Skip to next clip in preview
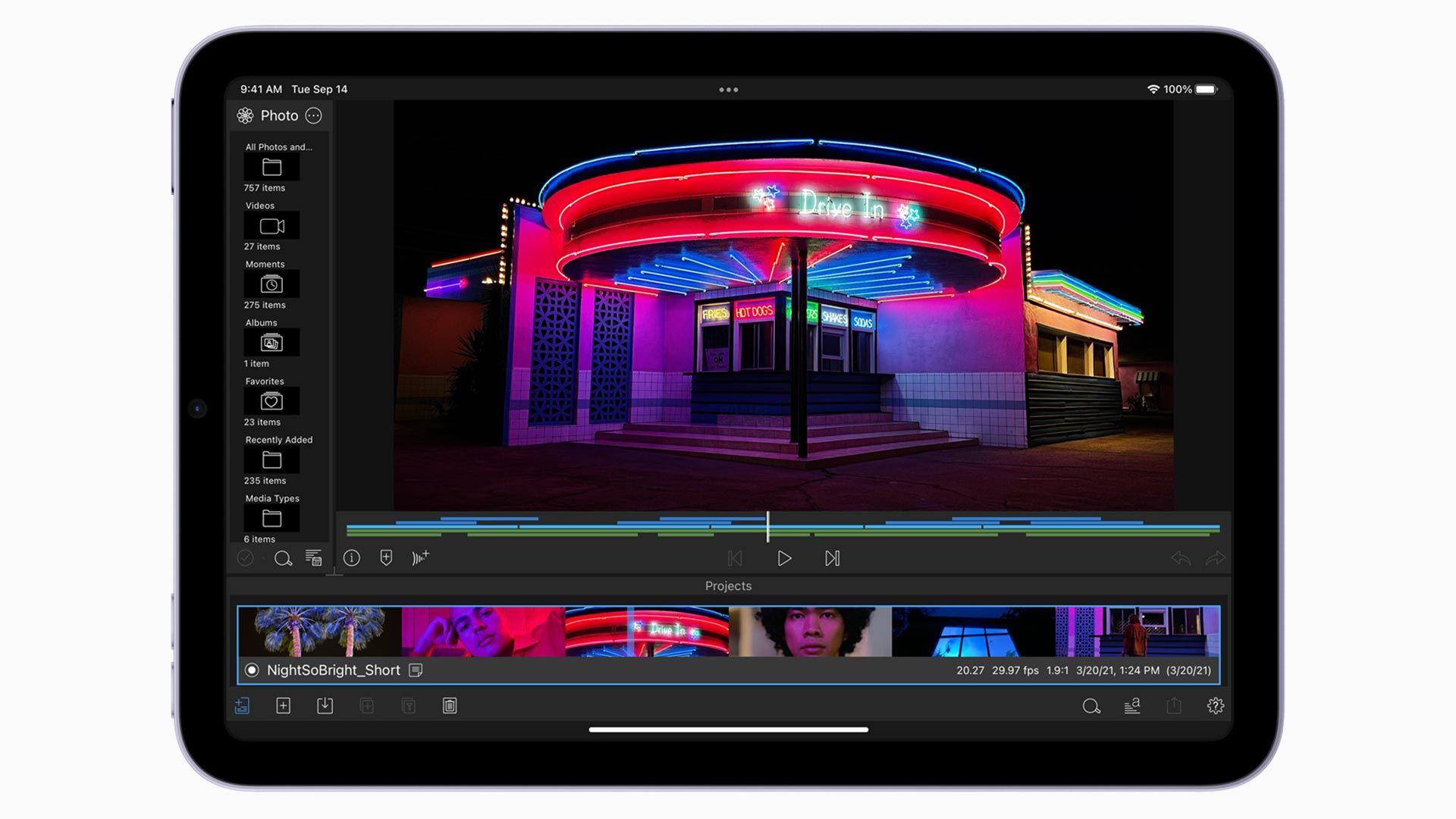Viewport: 1456px width, 819px height. click(832, 558)
